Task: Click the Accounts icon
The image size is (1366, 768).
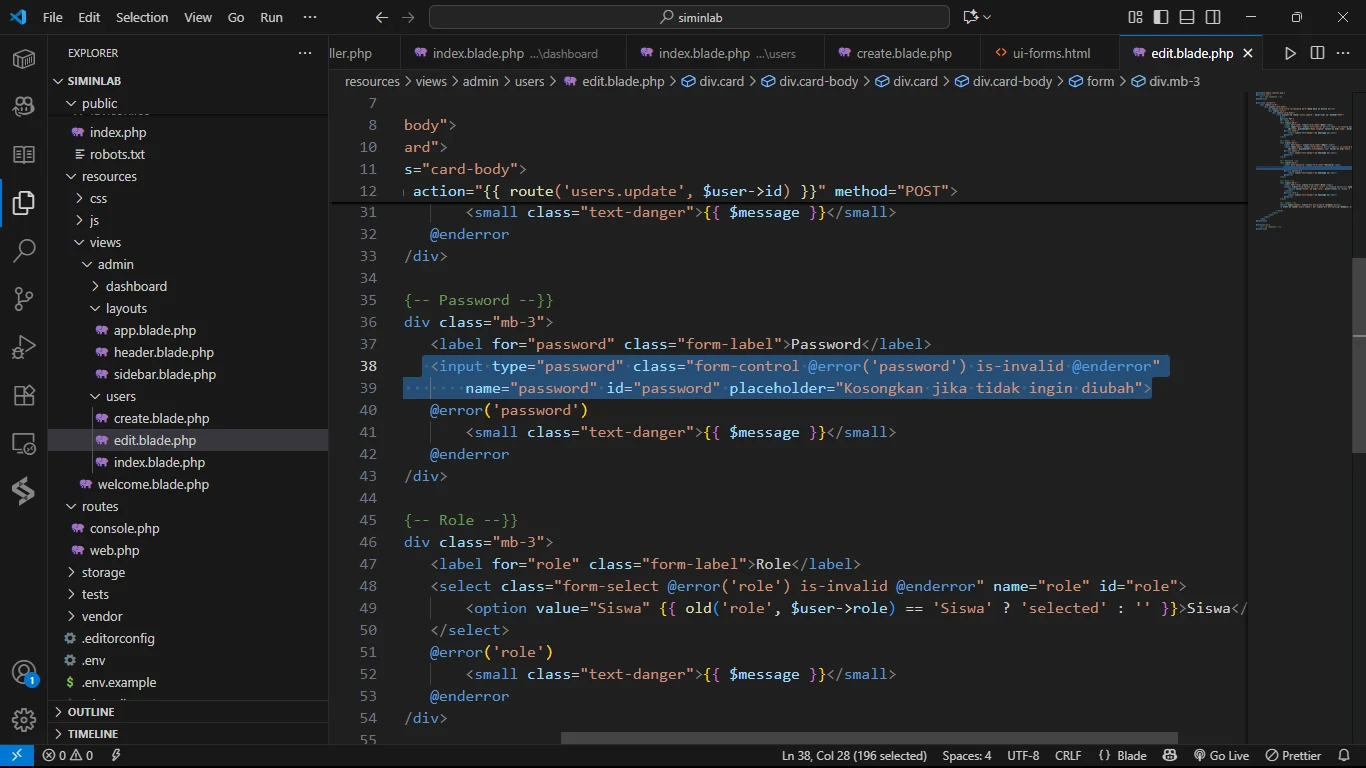Action: coord(24,672)
